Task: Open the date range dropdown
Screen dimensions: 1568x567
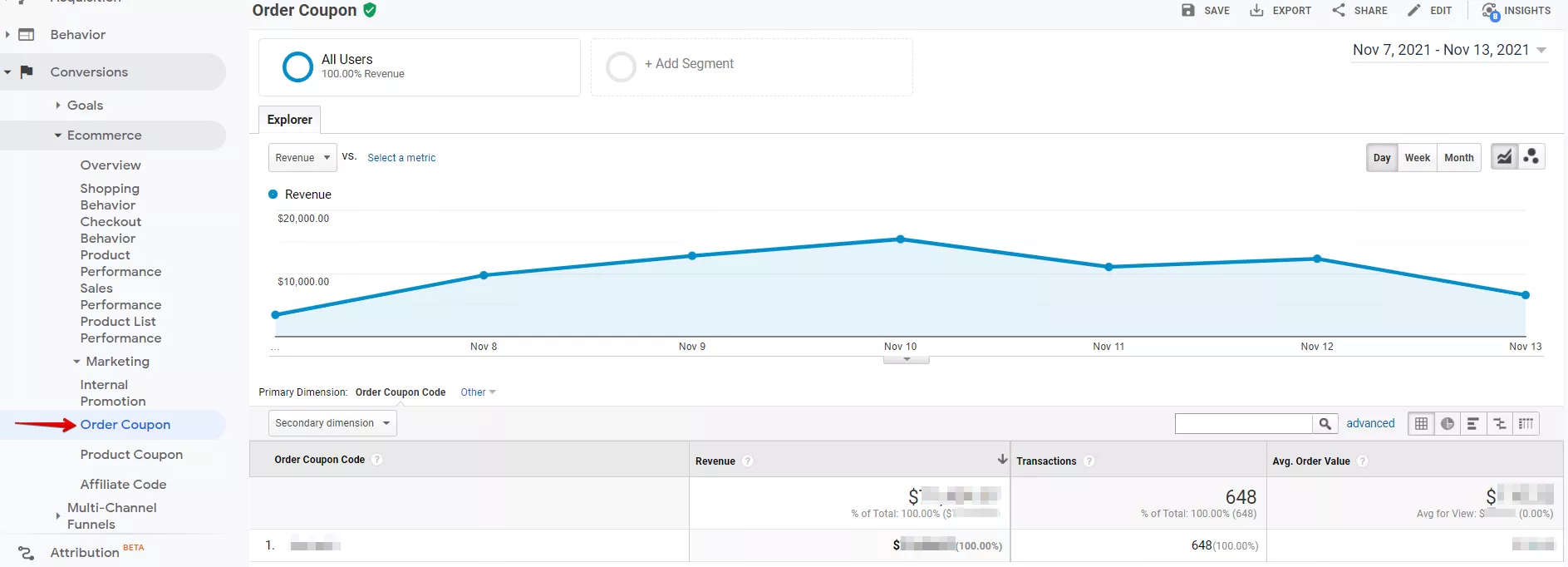Action: (x=1449, y=50)
